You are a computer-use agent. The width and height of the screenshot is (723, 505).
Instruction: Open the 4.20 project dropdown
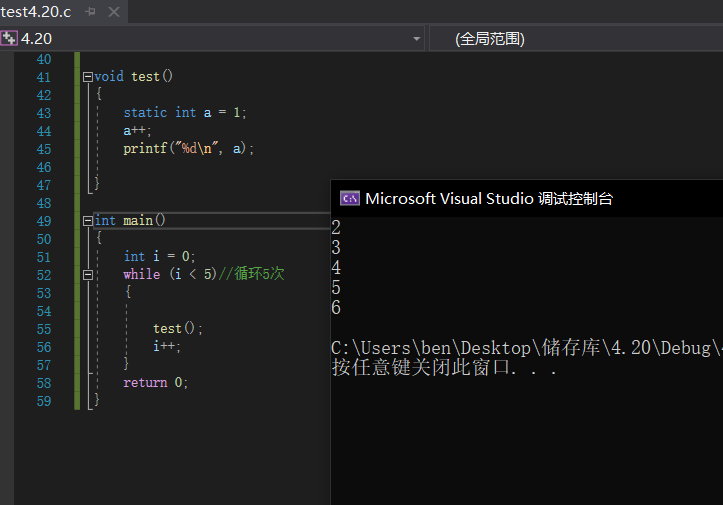(416, 39)
